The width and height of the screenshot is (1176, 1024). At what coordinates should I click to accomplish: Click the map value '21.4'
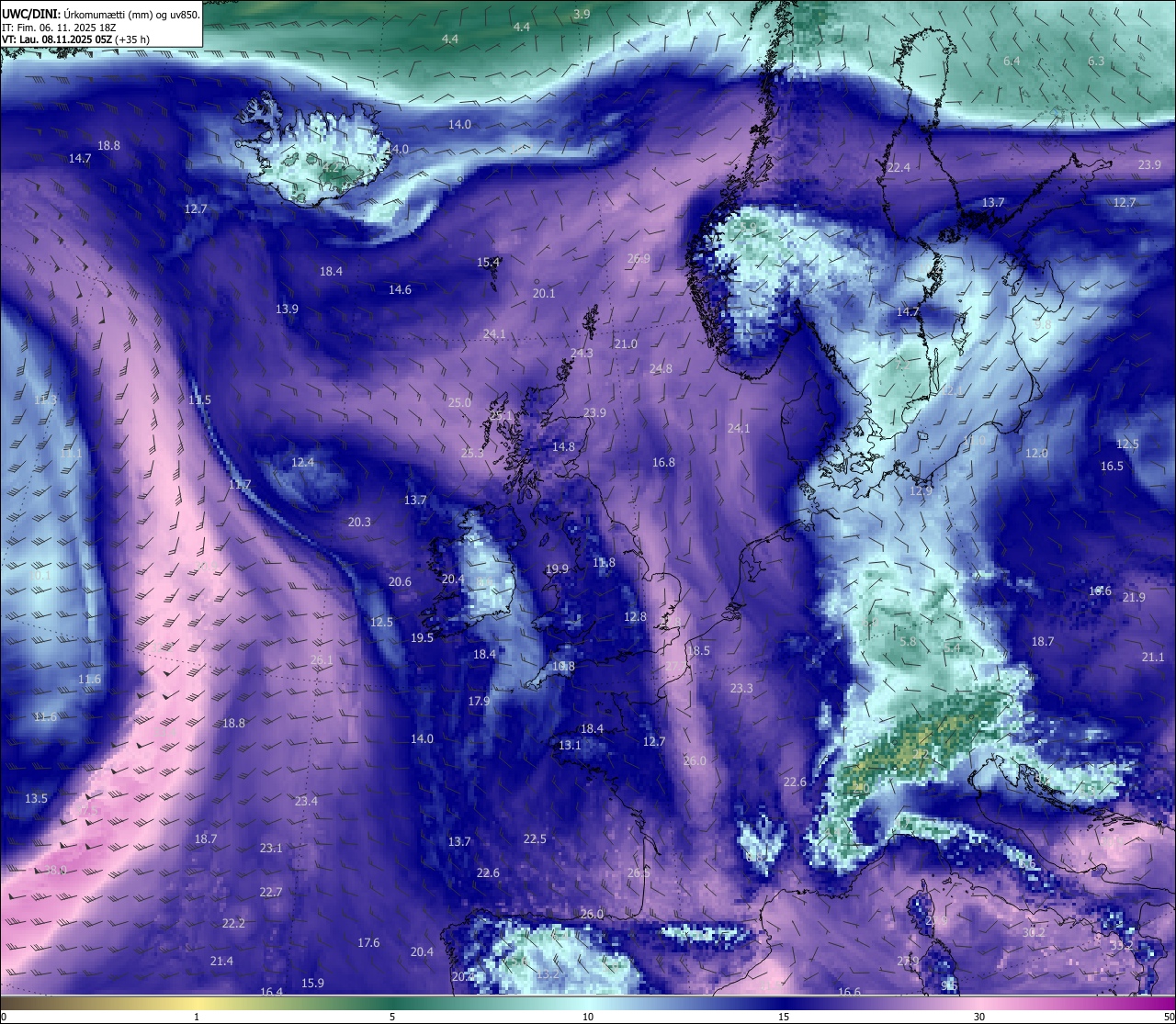coord(221,961)
